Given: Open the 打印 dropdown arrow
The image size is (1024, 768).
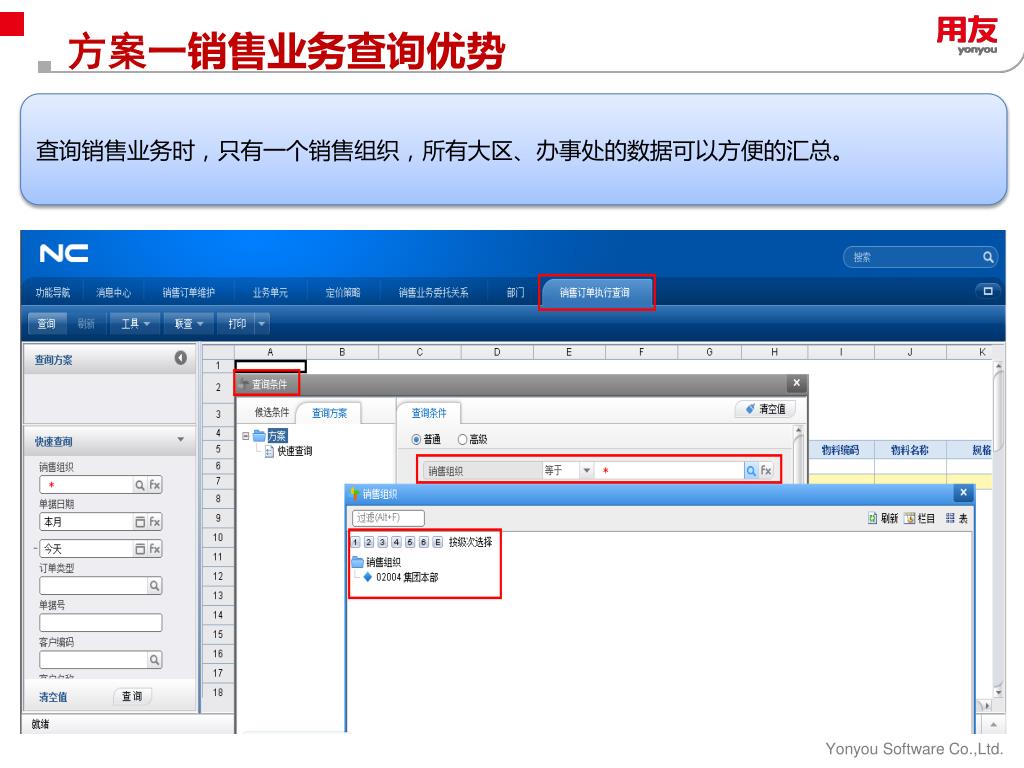Looking at the screenshot, I should point(262,323).
